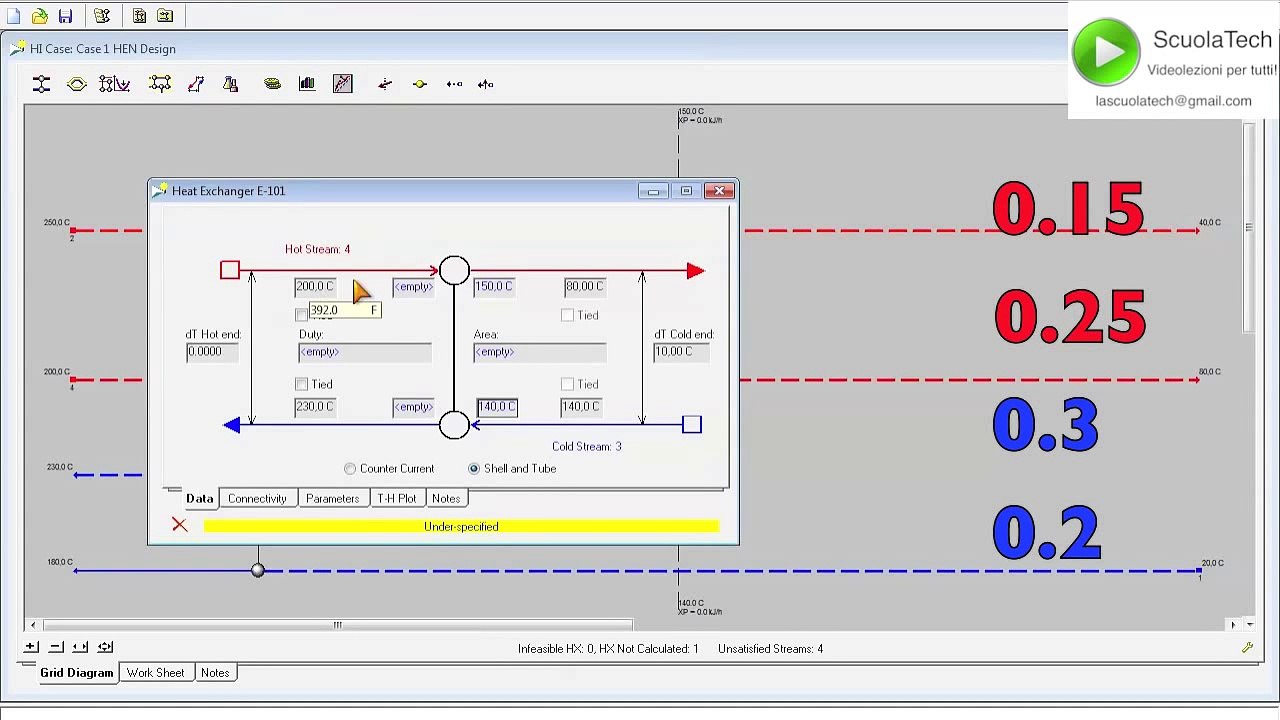The image size is (1280, 720).
Task: Open the bottom Notes tab beside Work Sheet
Action: (215, 673)
